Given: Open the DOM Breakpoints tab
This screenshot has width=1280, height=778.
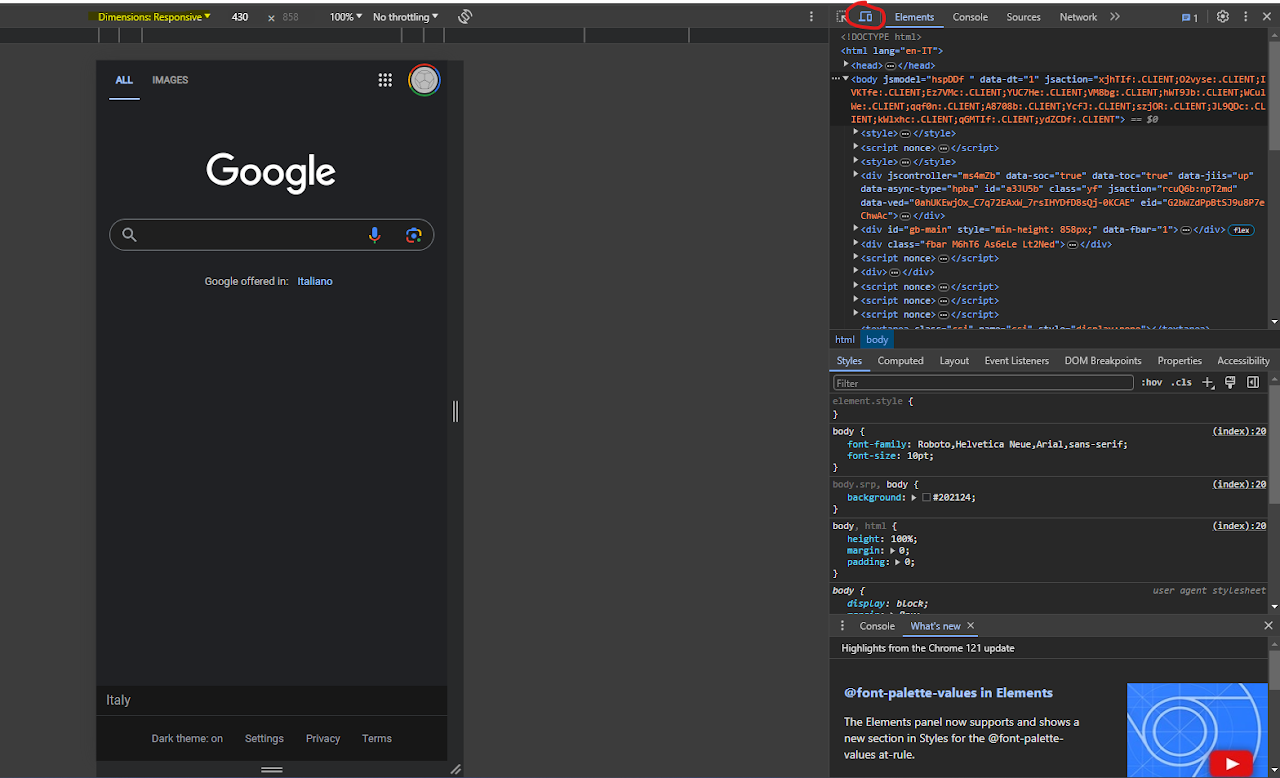Looking at the screenshot, I should tap(1103, 361).
